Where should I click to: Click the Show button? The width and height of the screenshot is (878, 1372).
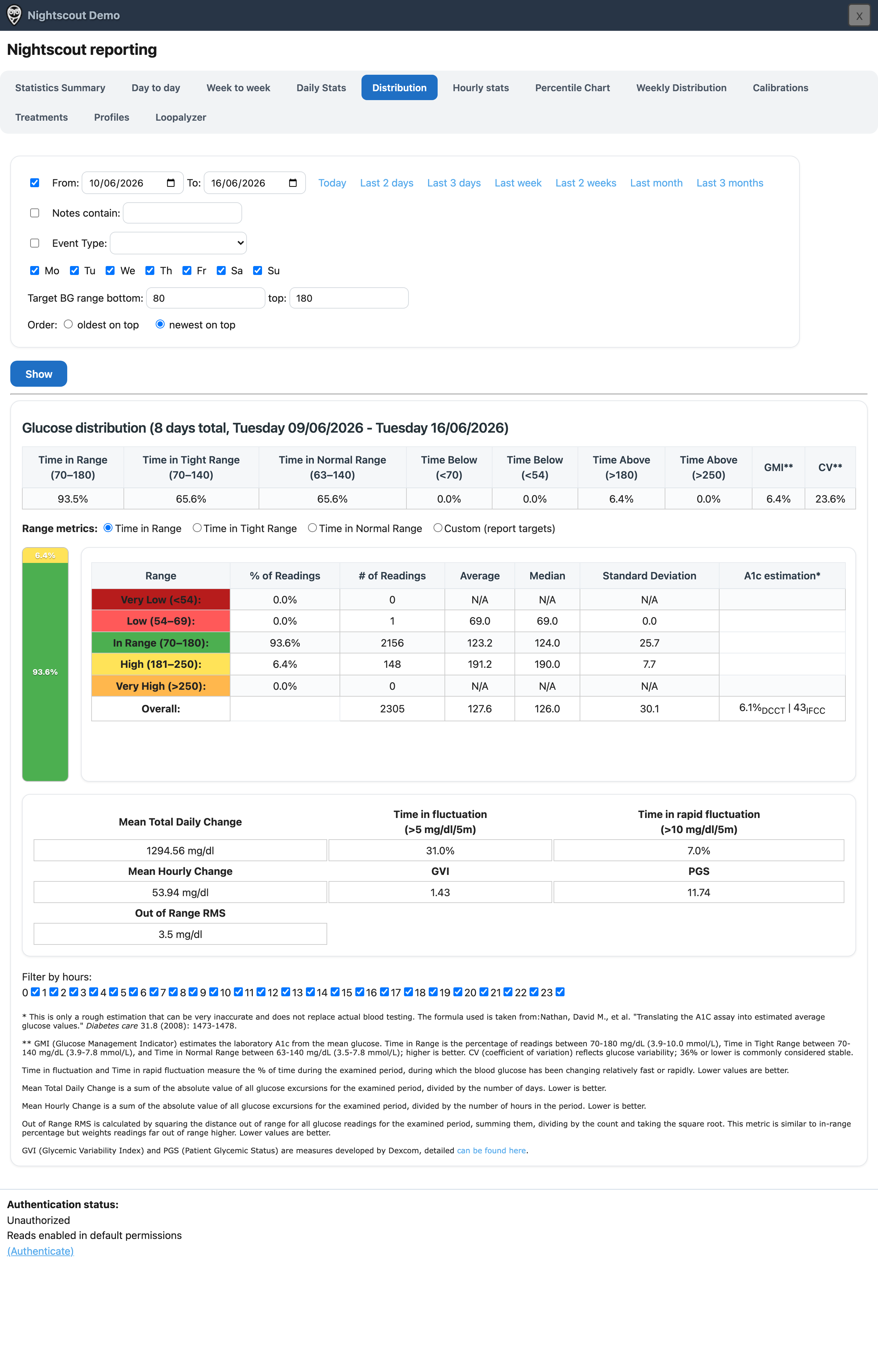39,374
